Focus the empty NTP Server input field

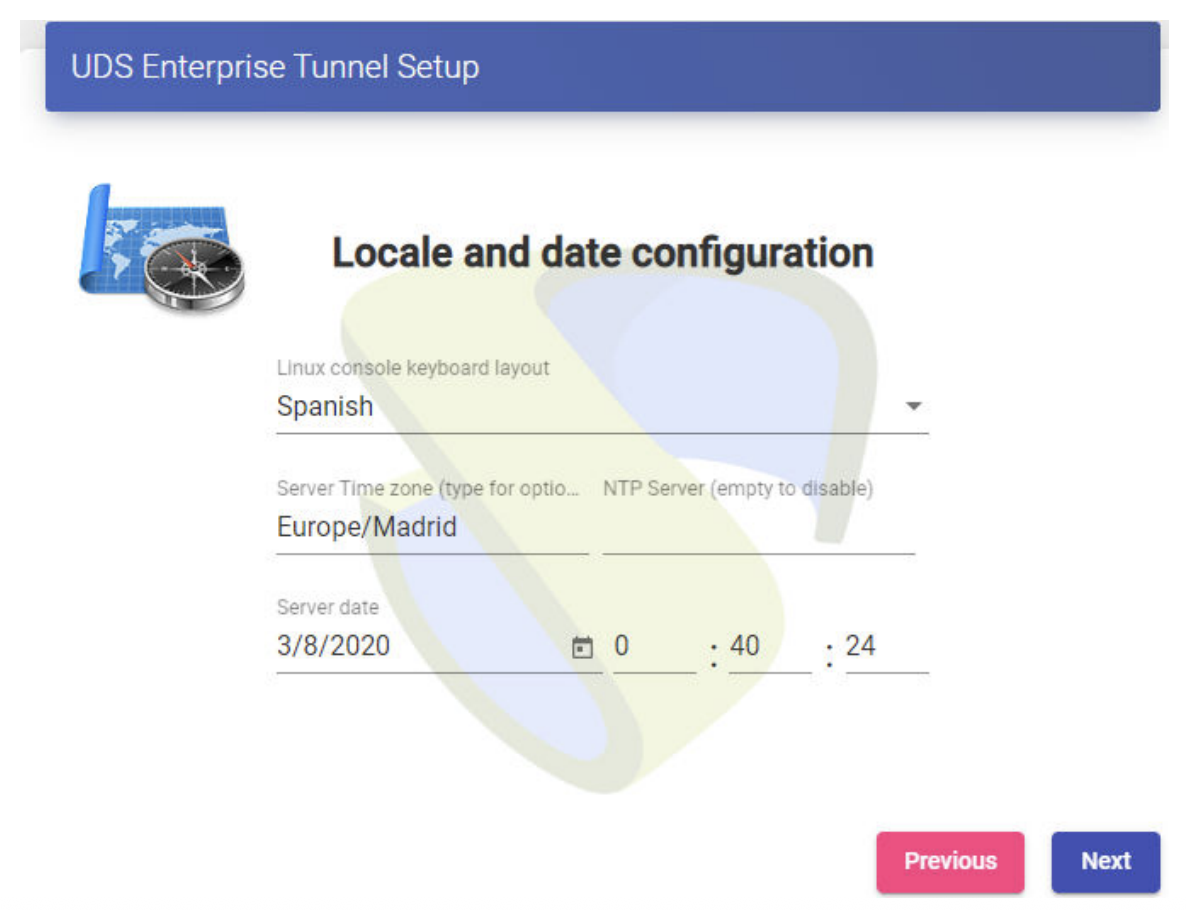758,528
